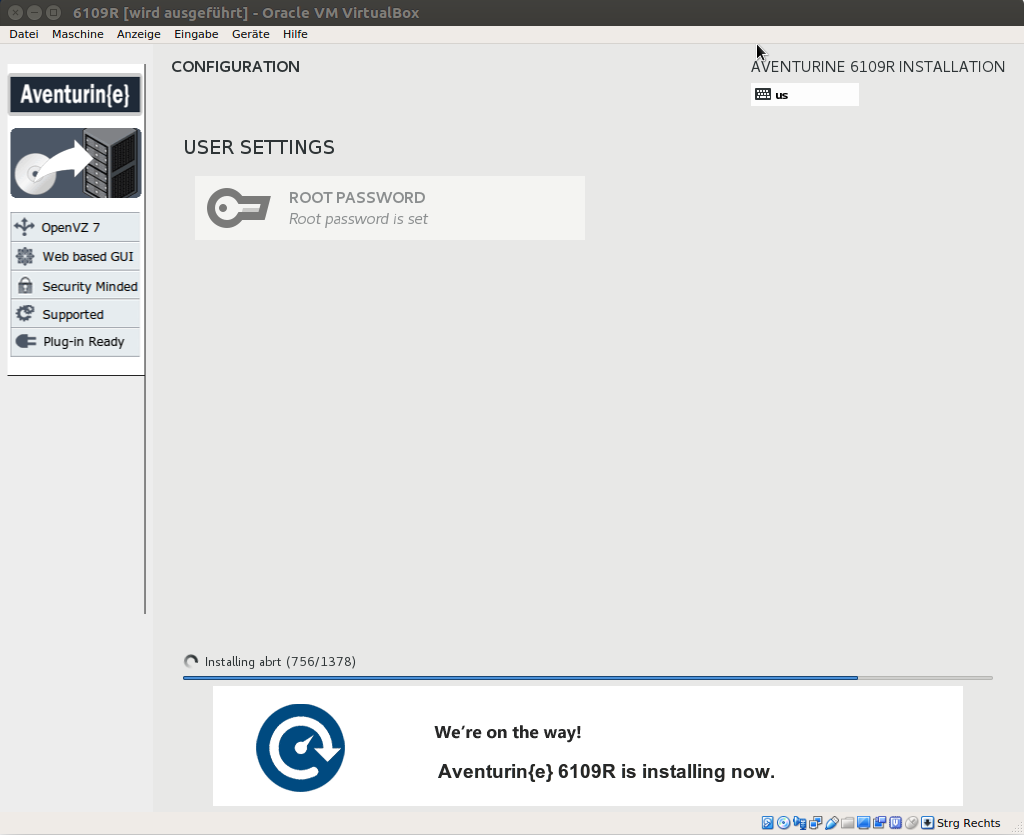Screen dimensions: 1024x835
Task: Click the Plug-in Ready plug icon
Action: point(25,341)
